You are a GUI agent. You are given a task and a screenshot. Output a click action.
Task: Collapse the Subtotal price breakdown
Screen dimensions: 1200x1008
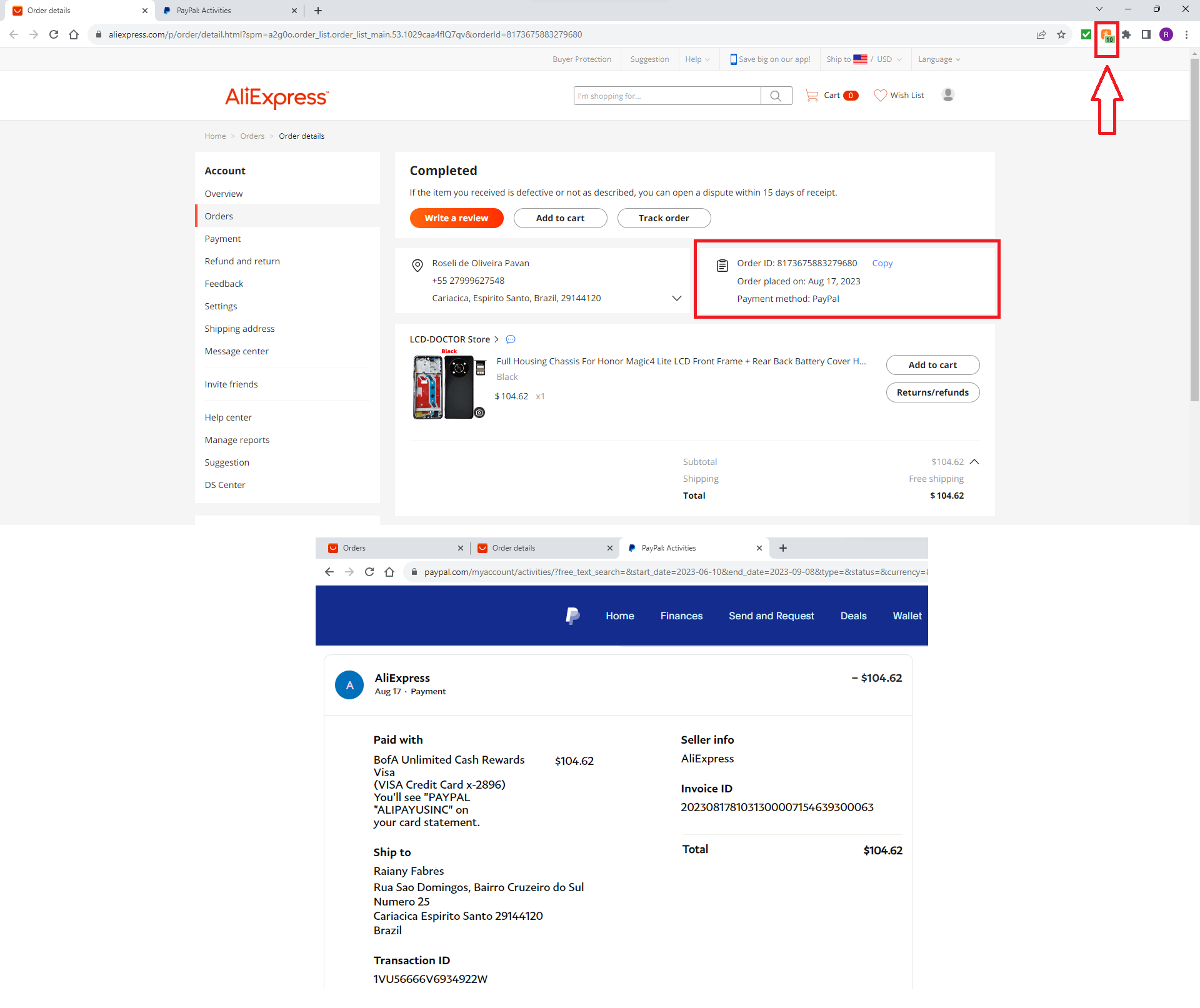(974, 462)
